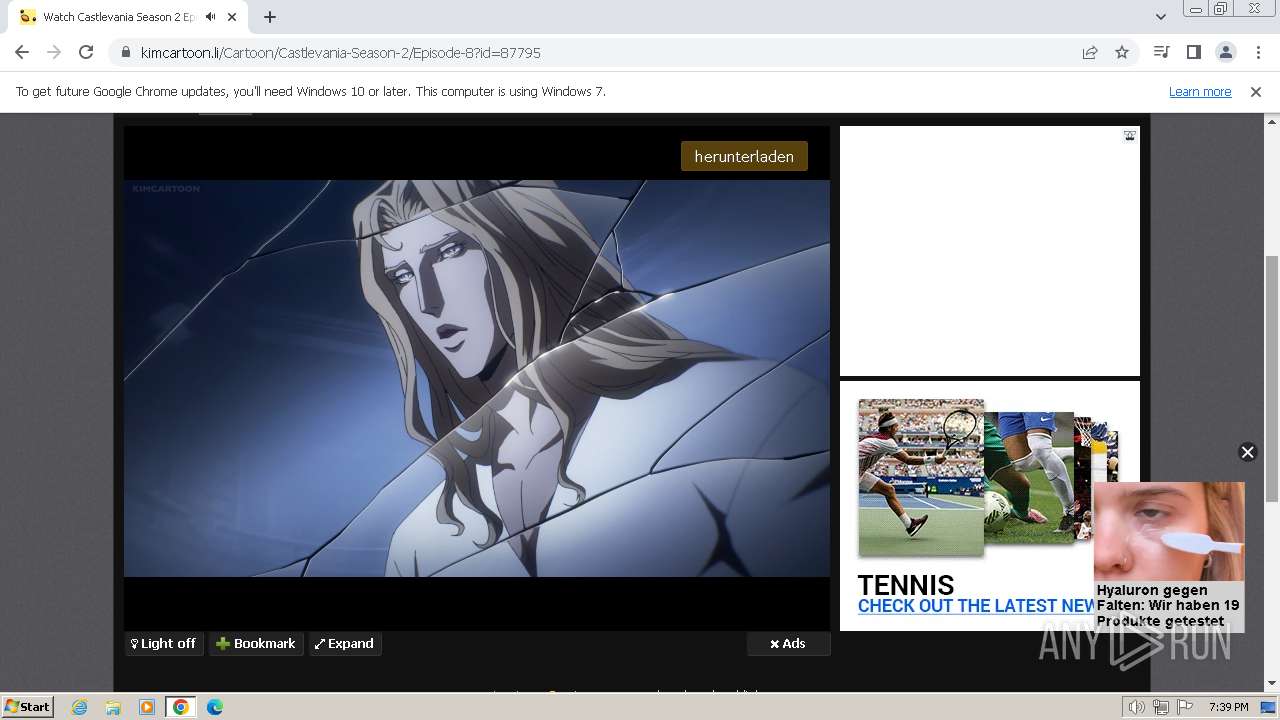Image resolution: width=1280 pixels, height=720 pixels.
Task: Mute the tab via speaker icon
Action: click(210, 17)
